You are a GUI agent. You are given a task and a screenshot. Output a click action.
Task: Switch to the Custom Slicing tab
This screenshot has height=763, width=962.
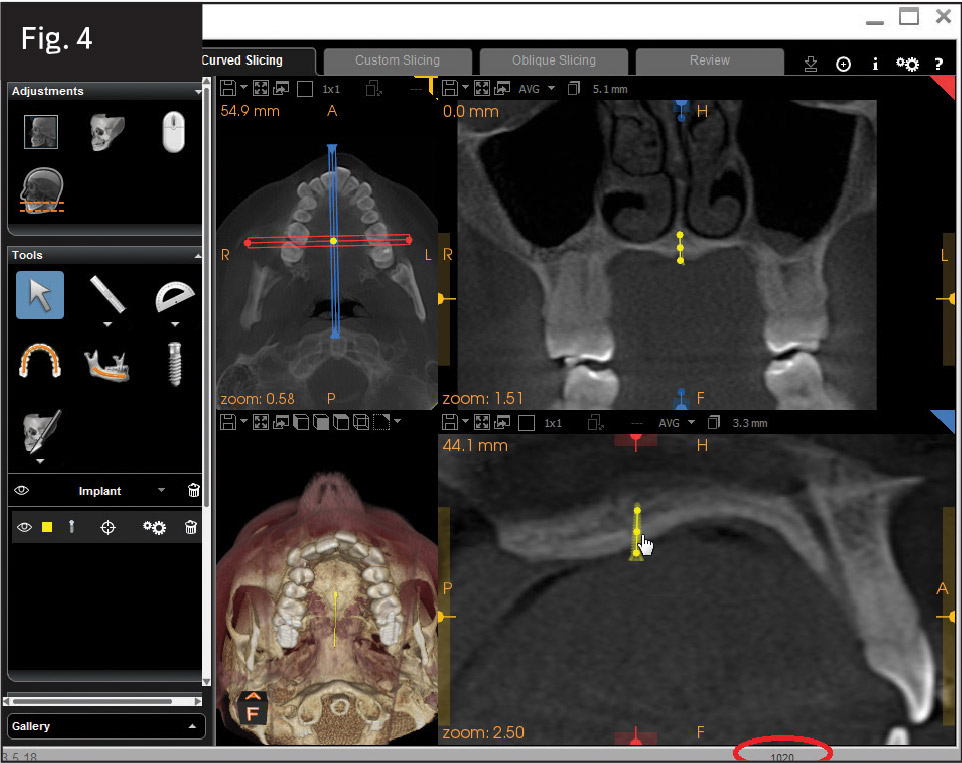click(x=397, y=61)
